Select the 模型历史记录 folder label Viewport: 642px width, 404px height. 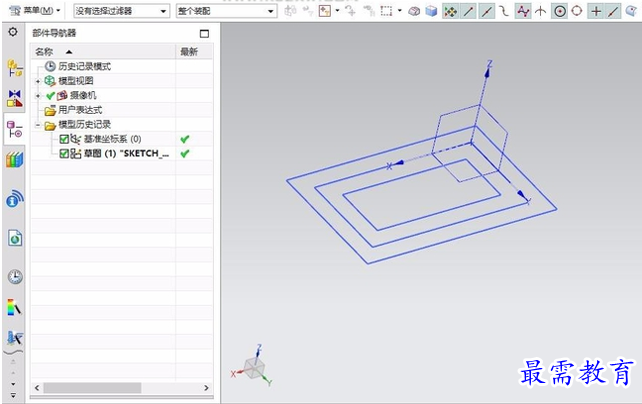point(84,124)
